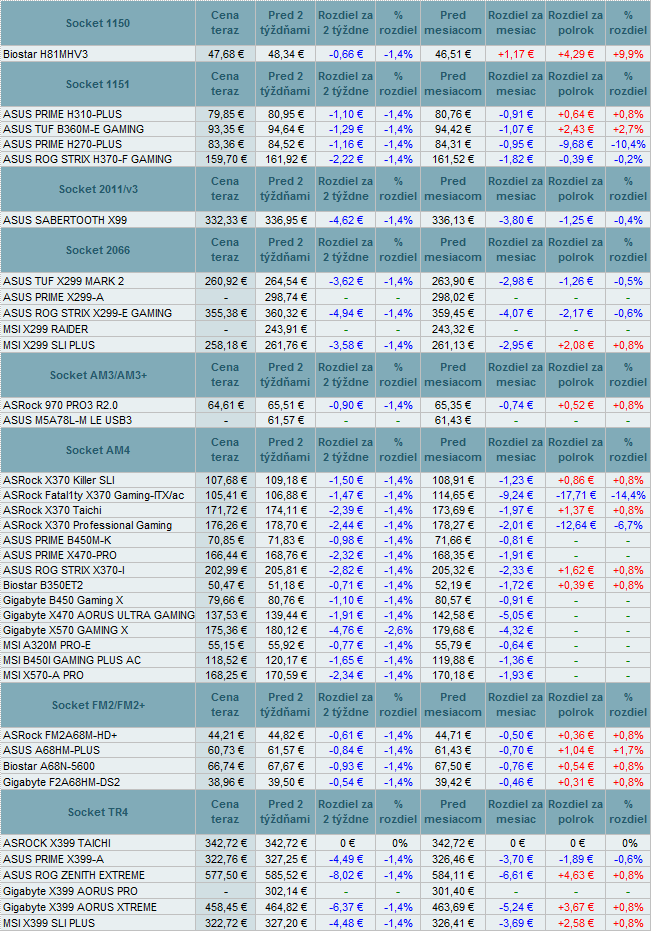Select ASRock X370 Killer SLI name
Viewport: 651px width, 931px height.
tap(59, 480)
